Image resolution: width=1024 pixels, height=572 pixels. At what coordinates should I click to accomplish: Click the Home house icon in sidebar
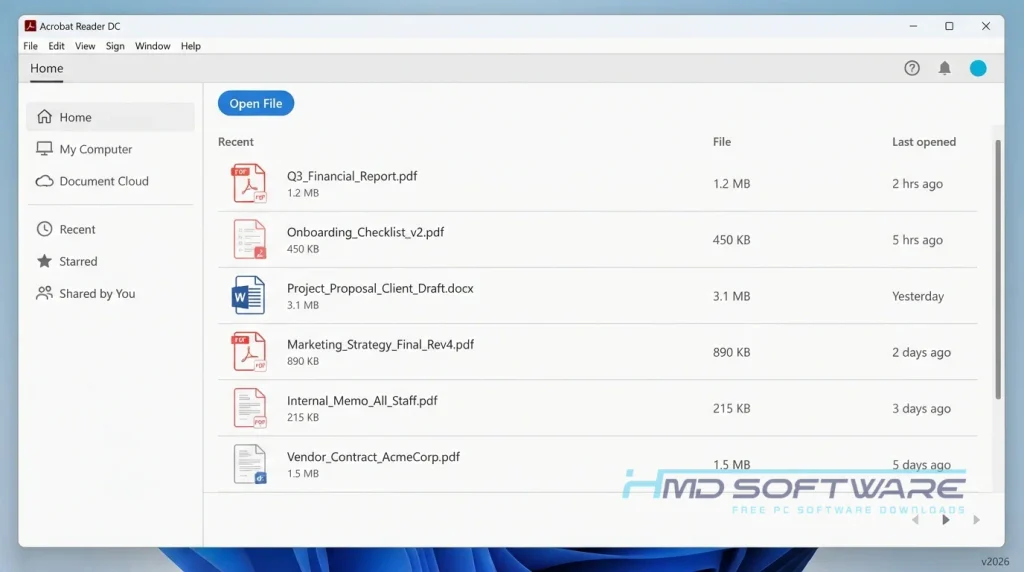pos(44,117)
